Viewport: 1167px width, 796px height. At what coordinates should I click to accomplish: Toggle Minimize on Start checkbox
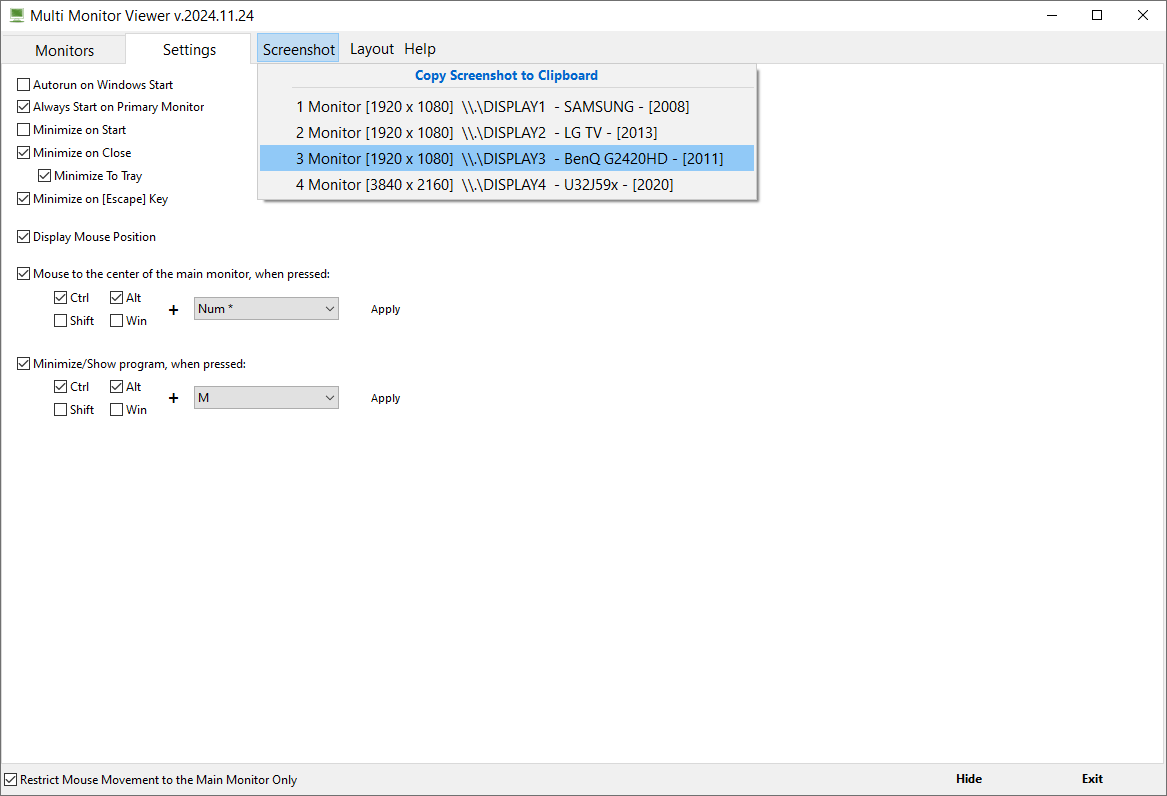tap(24, 130)
